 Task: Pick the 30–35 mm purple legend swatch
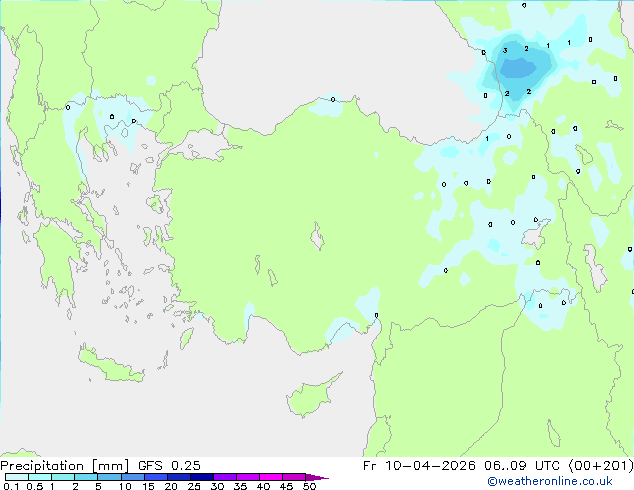225,477
